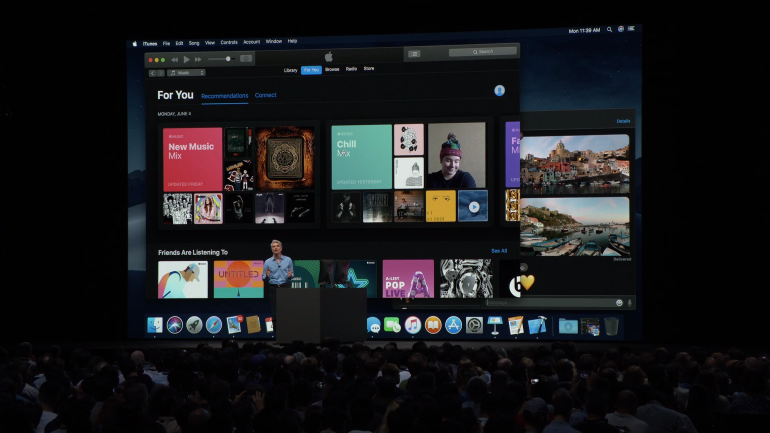Open the Connect sub-tab
Image resolution: width=770 pixels, height=433 pixels.
pyautogui.click(x=265, y=95)
